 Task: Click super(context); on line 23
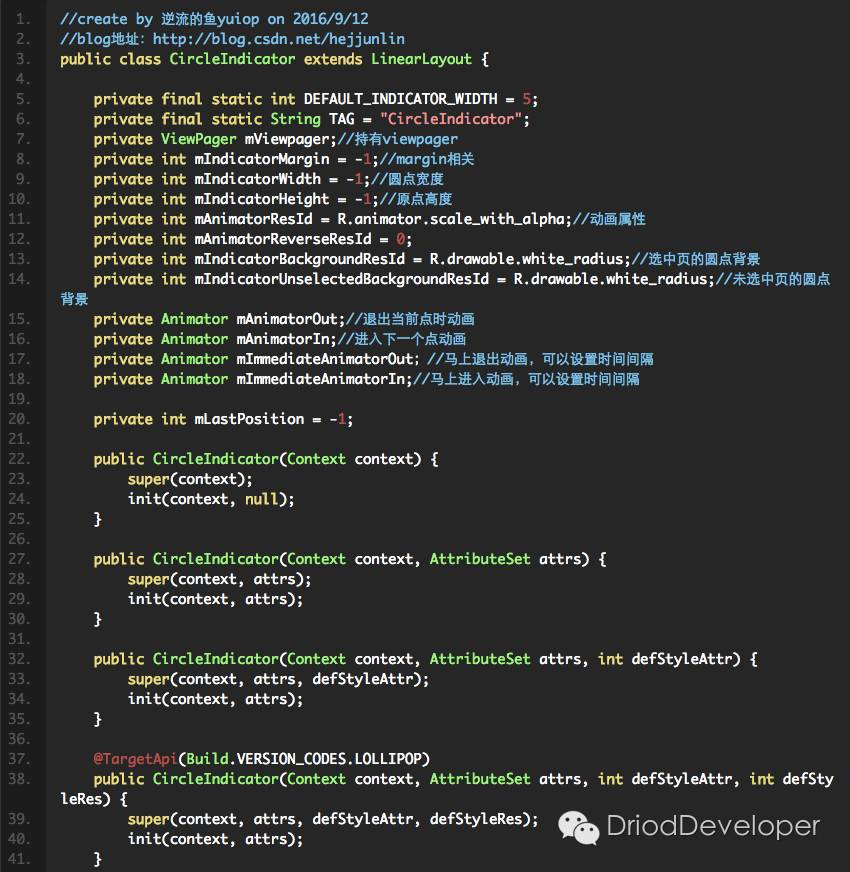coord(190,479)
